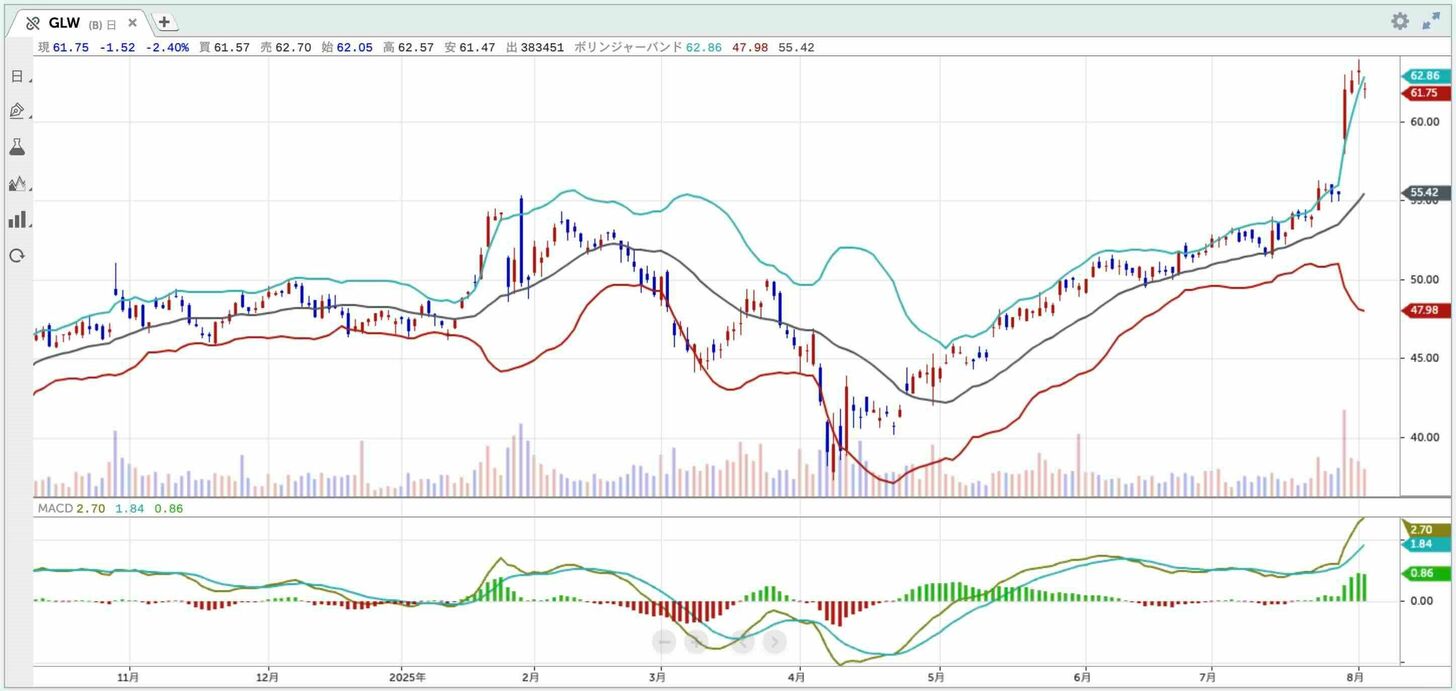
Task: Expand the chart type mountain icon
Action: [16, 183]
